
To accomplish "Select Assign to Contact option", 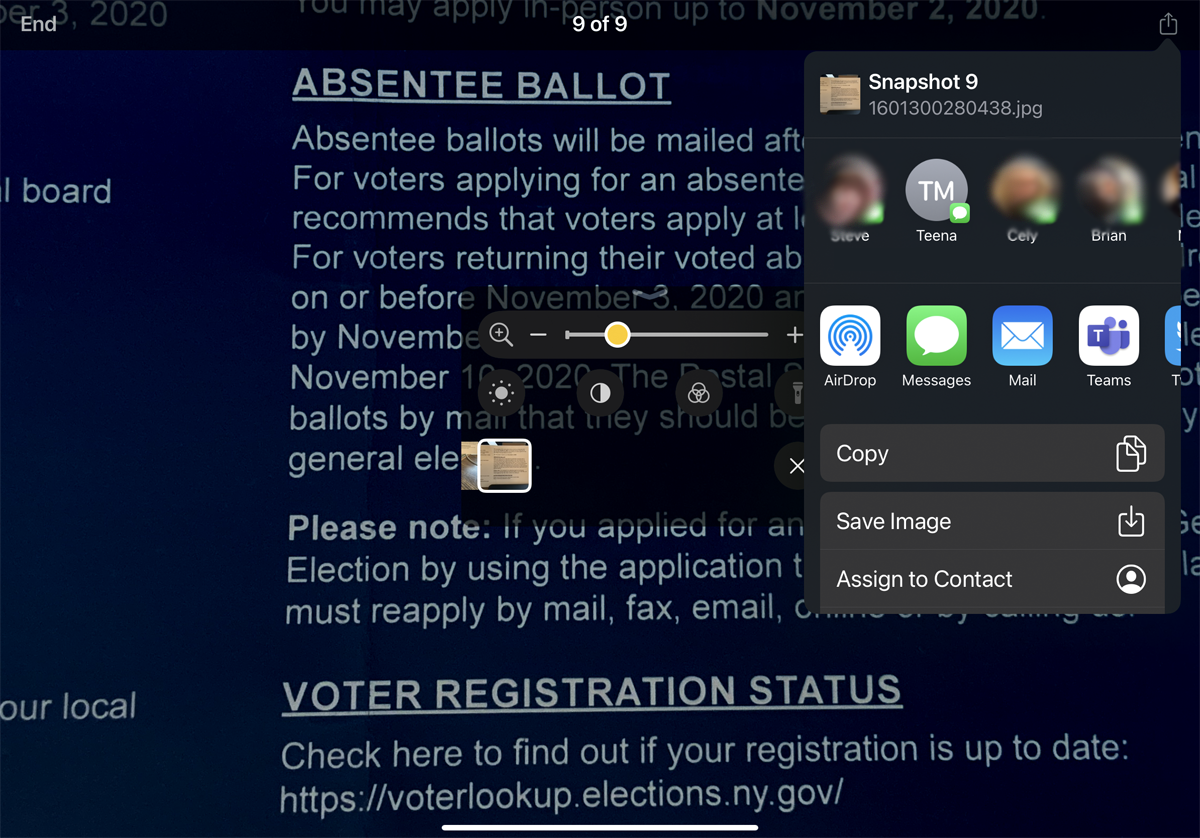I will click(x=992, y=579).
